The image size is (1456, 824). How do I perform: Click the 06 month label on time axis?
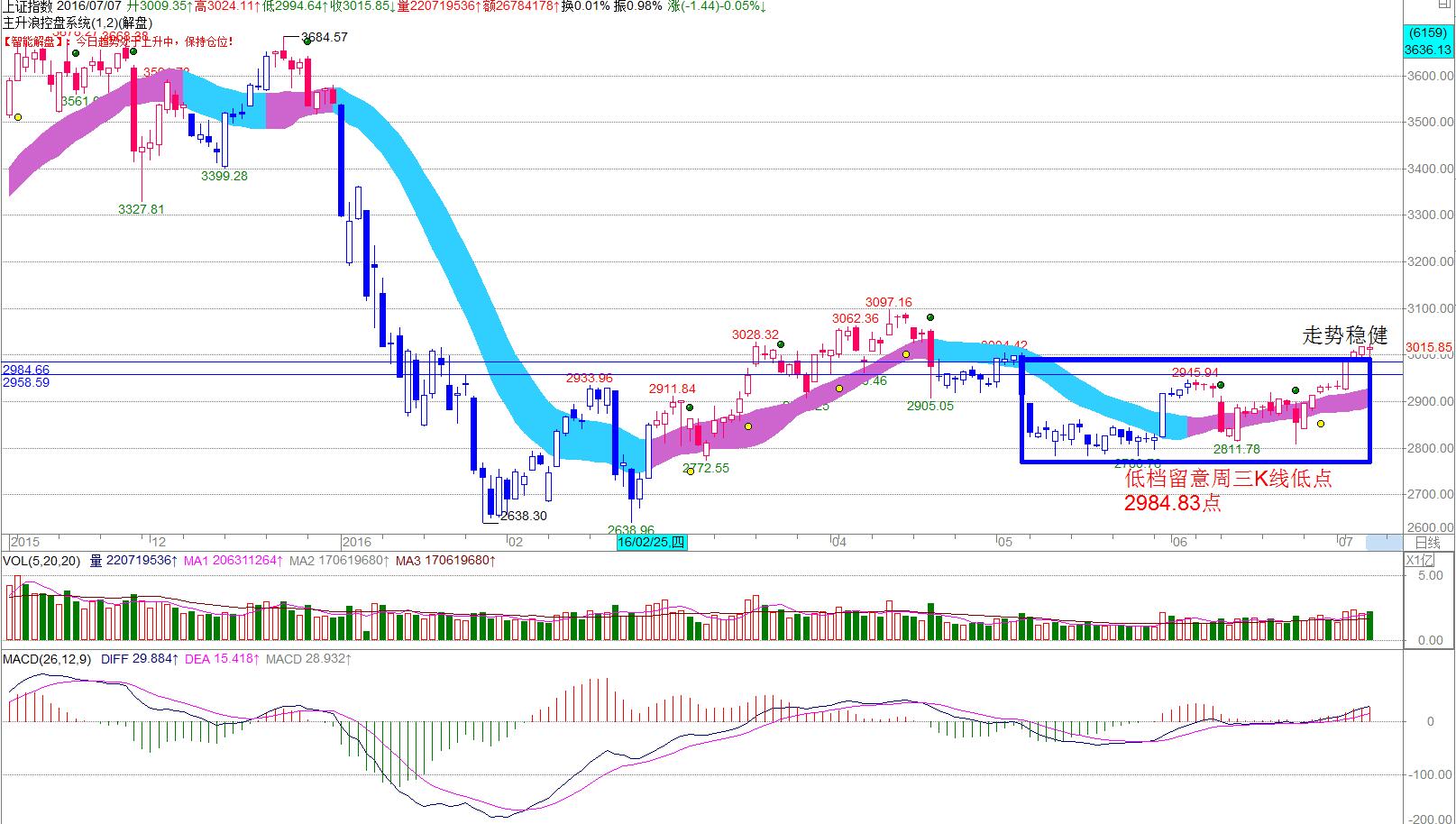coord(1179,542)
